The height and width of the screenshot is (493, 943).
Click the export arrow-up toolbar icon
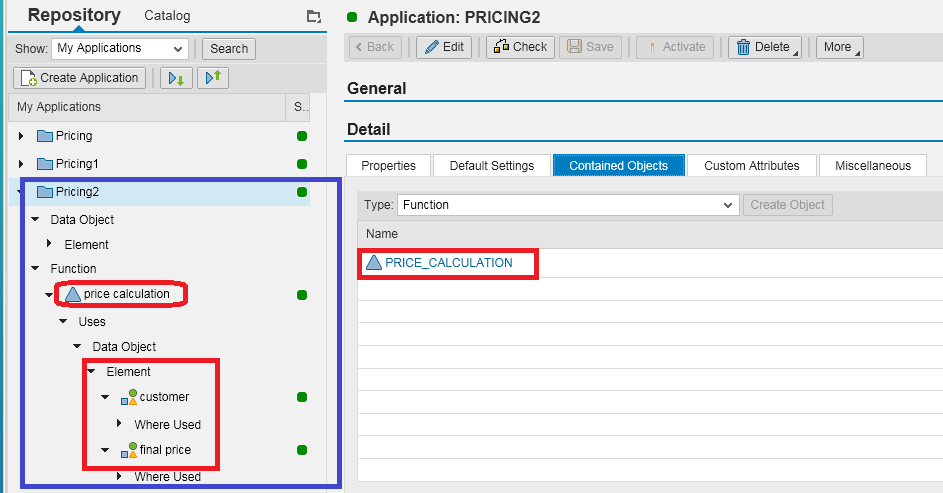213,78
